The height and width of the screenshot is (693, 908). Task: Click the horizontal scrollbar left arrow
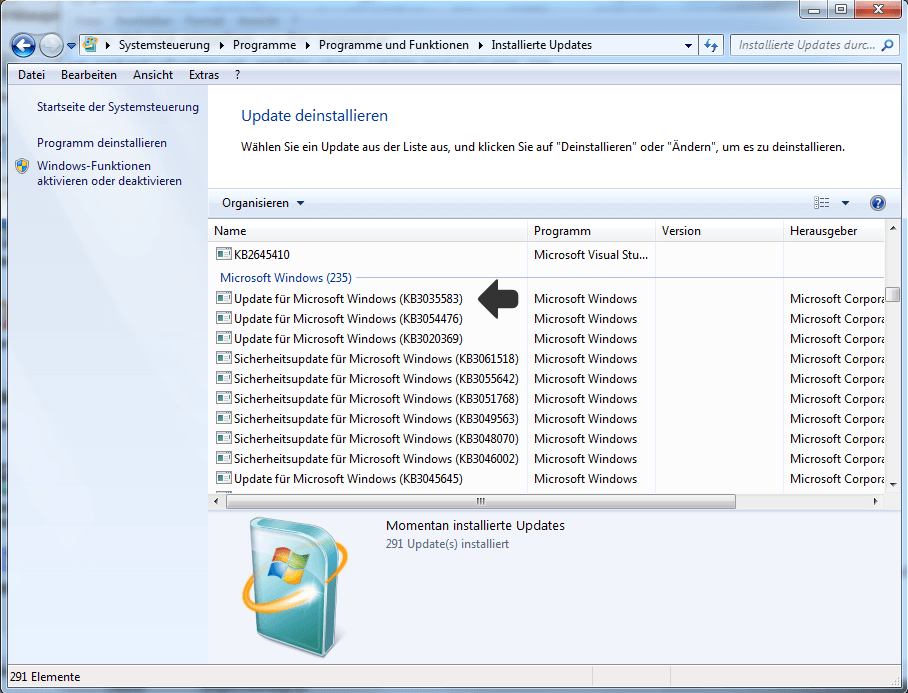coord(216,501)
